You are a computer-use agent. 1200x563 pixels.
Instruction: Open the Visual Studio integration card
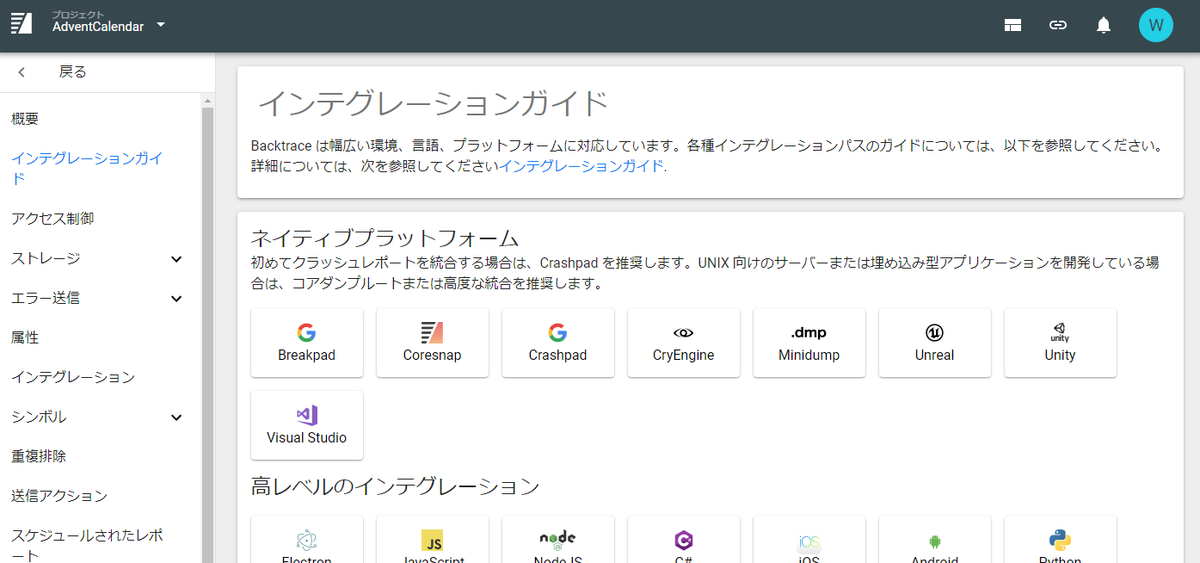coord(307,425)
